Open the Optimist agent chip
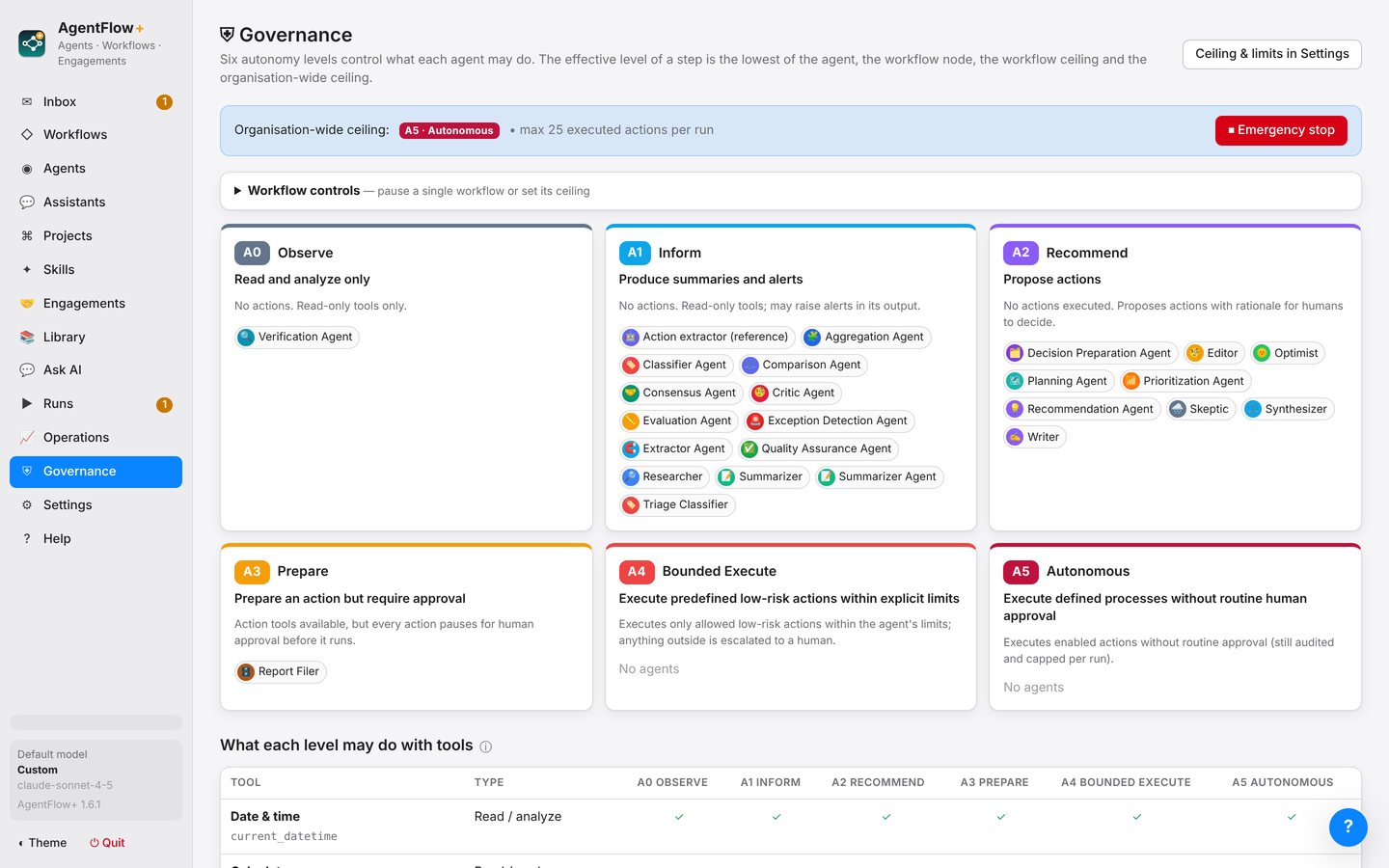 (1288, 353)
